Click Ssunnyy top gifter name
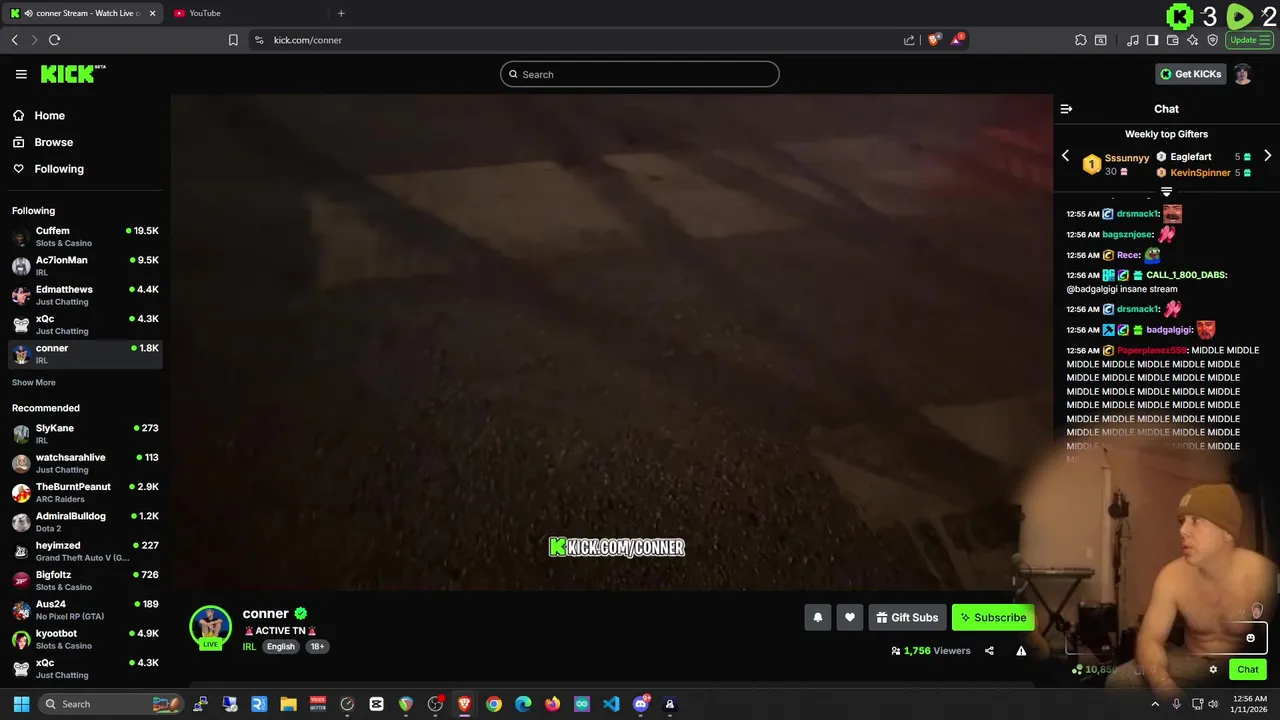Viewport: 1280px width, 720px height. [x=1127, y=158]
